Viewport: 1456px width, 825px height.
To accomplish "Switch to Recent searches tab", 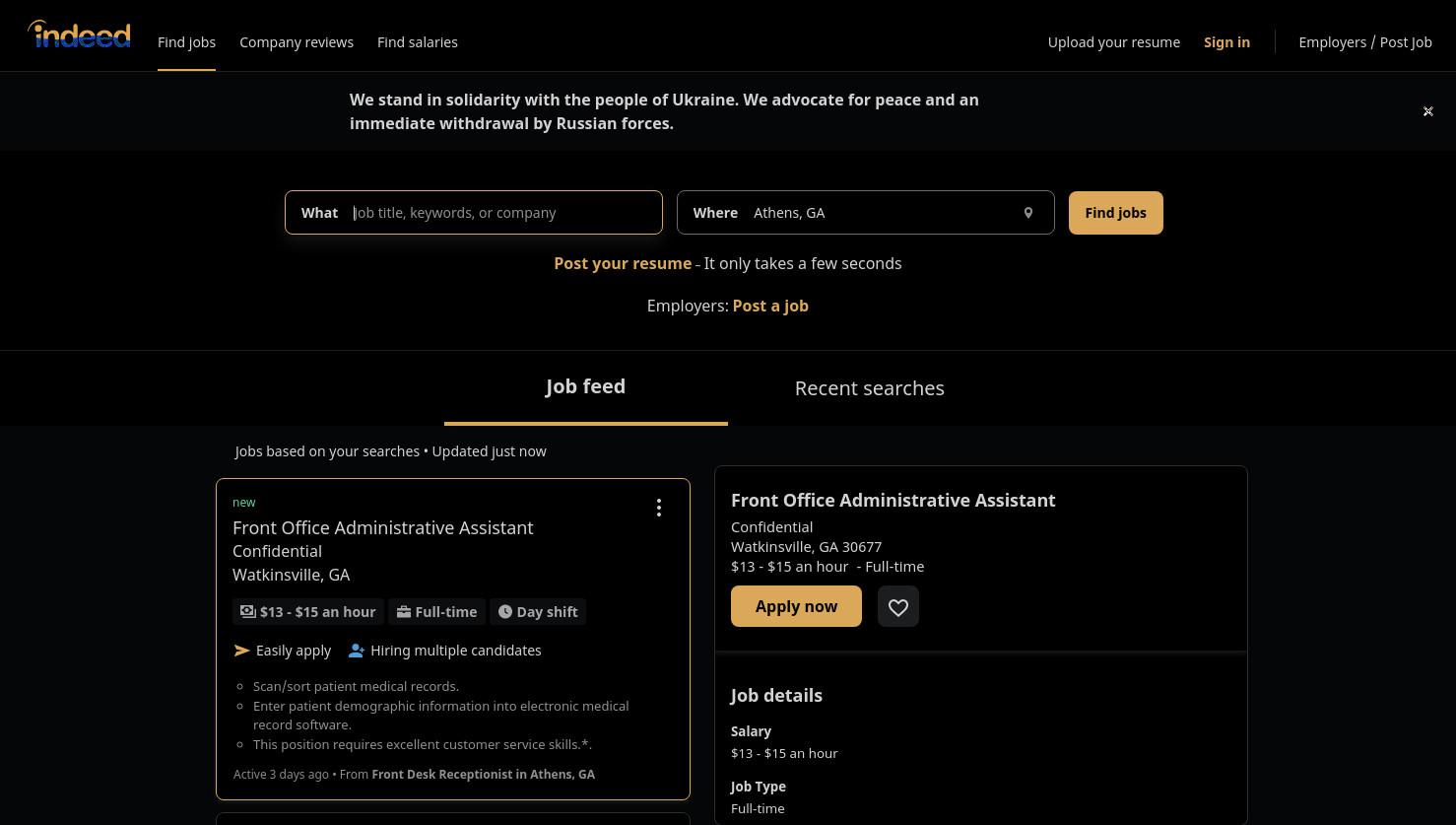I will (870, 388).
